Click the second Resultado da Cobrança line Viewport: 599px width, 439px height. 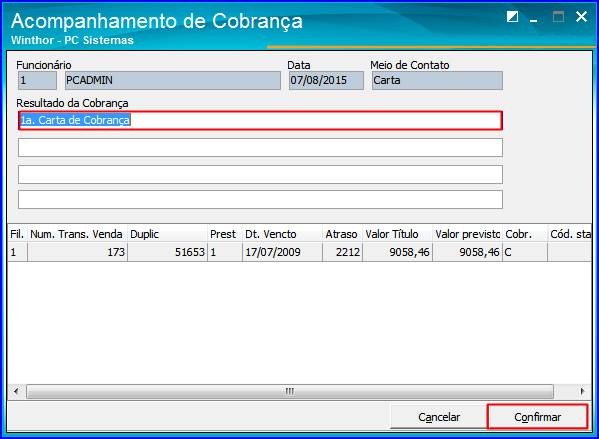[260, 147]
